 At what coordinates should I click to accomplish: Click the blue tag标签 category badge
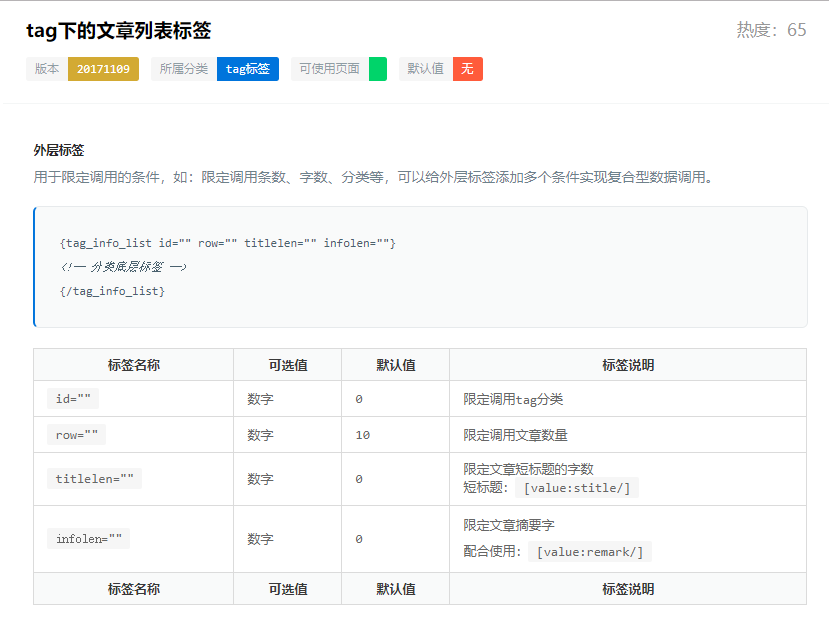[247, 69]
